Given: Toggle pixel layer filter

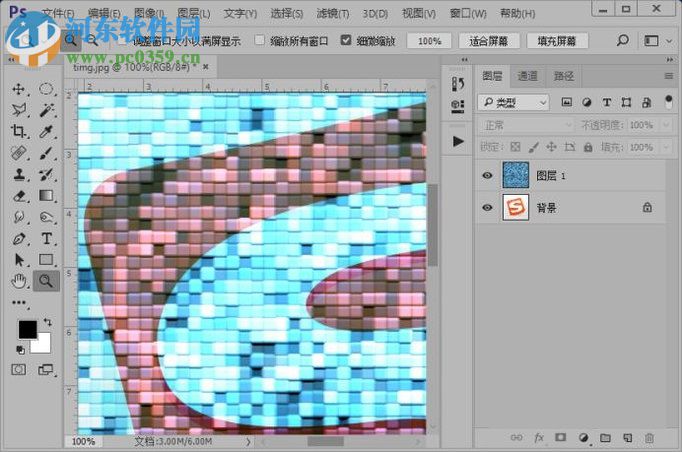Looking at the screenshot, I should coord(566,102).
